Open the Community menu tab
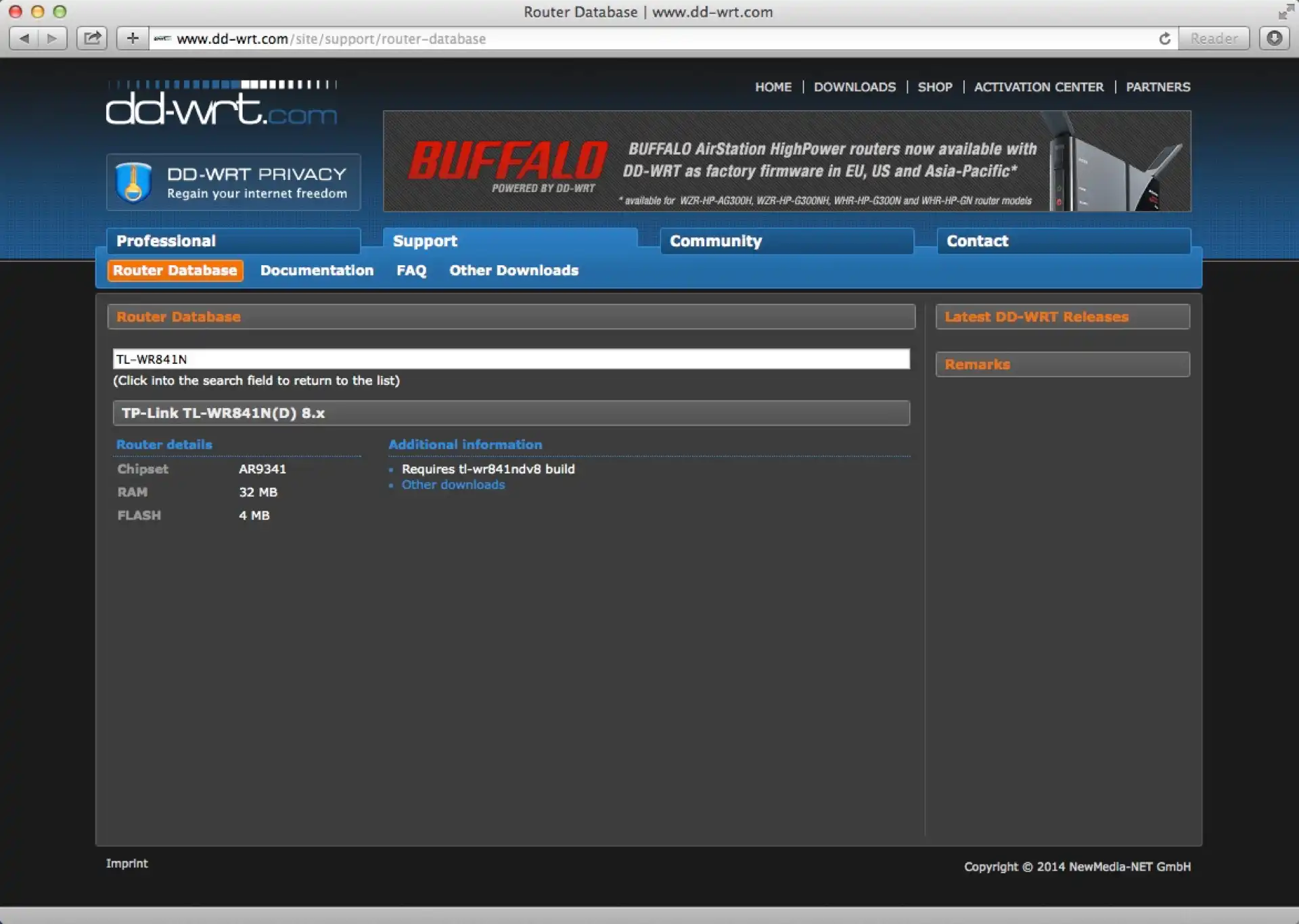 786,241
